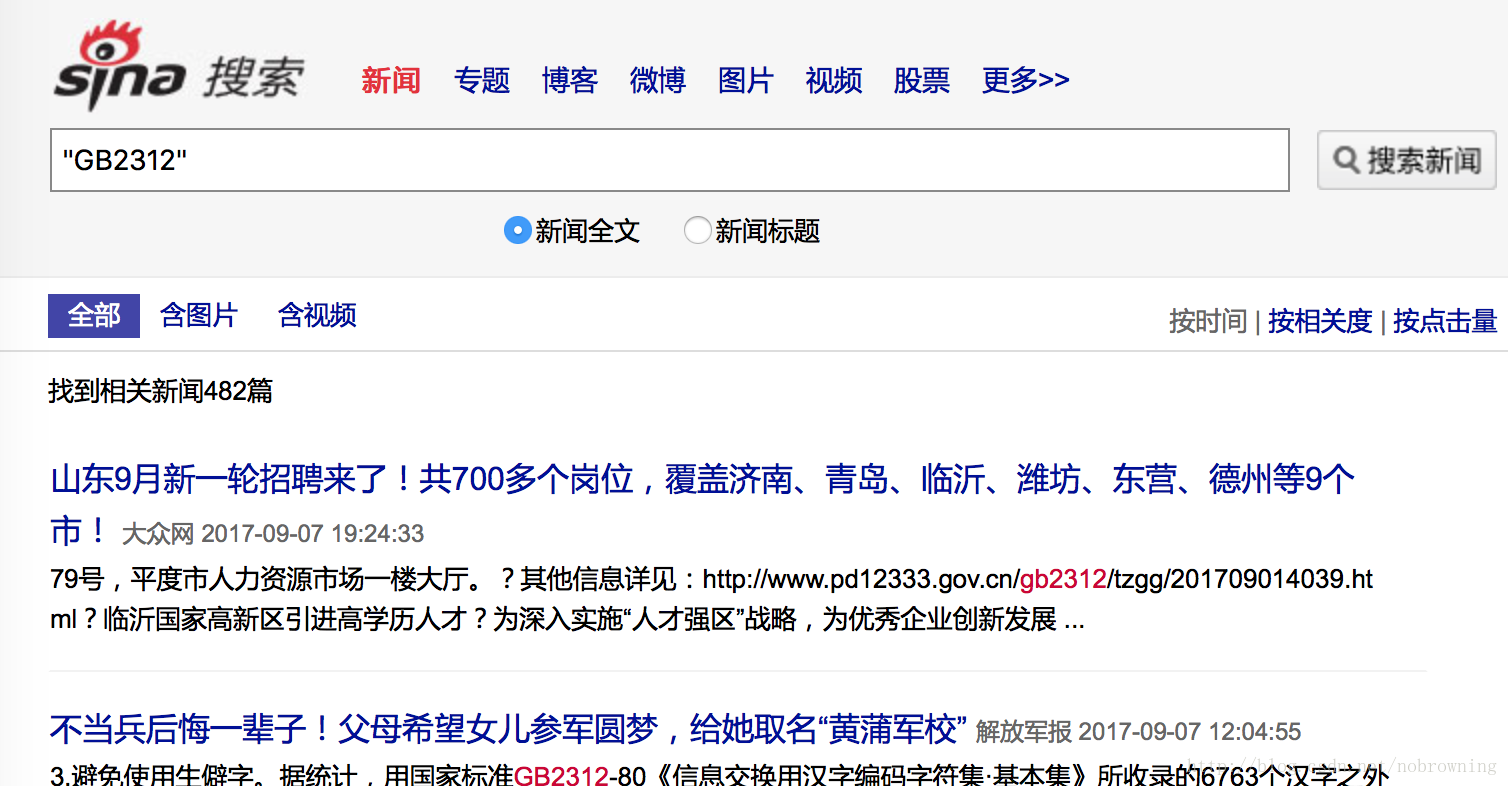This screenshot has width=1508, height=786.
Task: Click source text 大众网 2017-09-07 19:24:33
Action: [x=273, y=533]
